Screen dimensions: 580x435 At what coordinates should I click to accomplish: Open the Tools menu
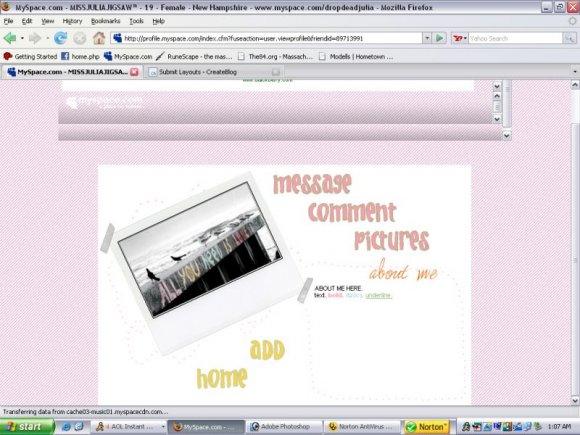pyautogui.click(x=136, y=21)
